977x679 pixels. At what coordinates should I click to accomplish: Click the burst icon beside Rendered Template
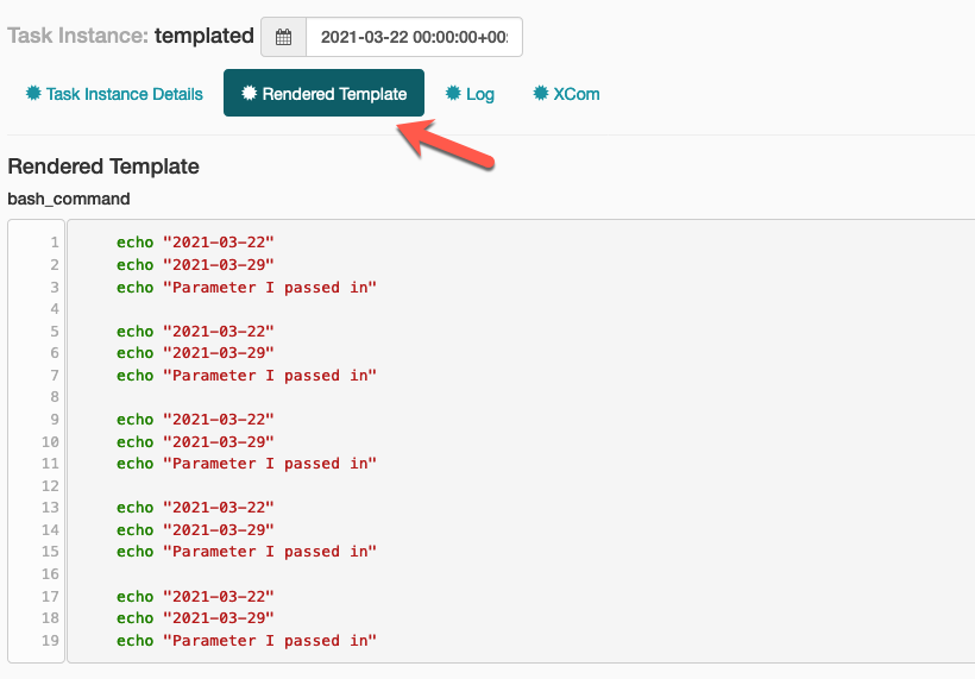(x=248, y=93)
